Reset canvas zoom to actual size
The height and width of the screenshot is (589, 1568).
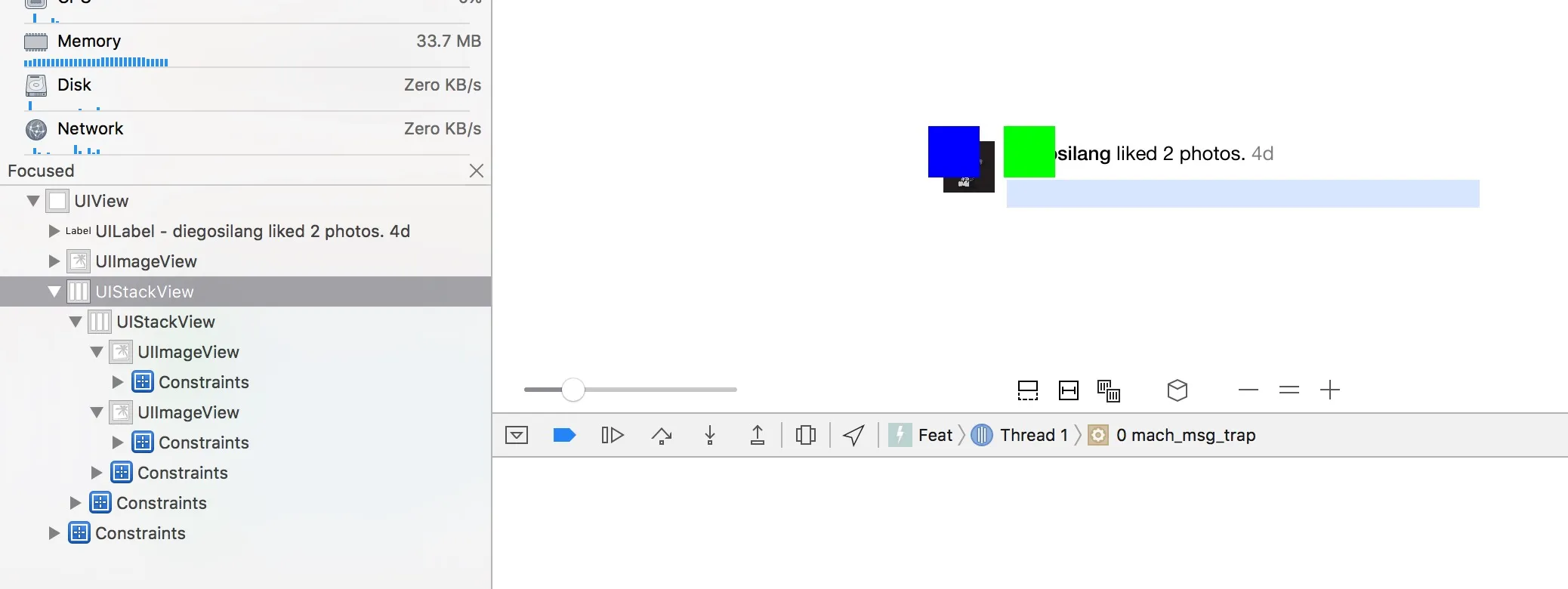(1289, 390)
